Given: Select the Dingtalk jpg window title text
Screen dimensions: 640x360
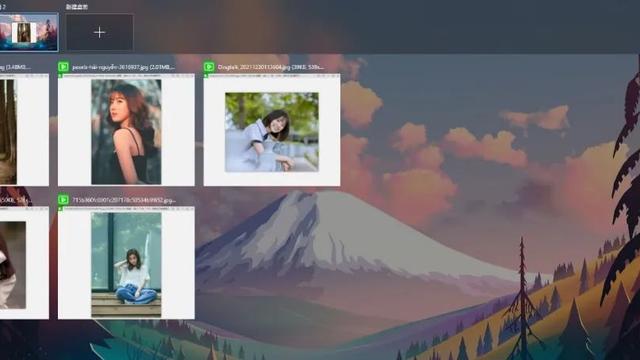Looking at the screenshot, I should pos(271,67).
